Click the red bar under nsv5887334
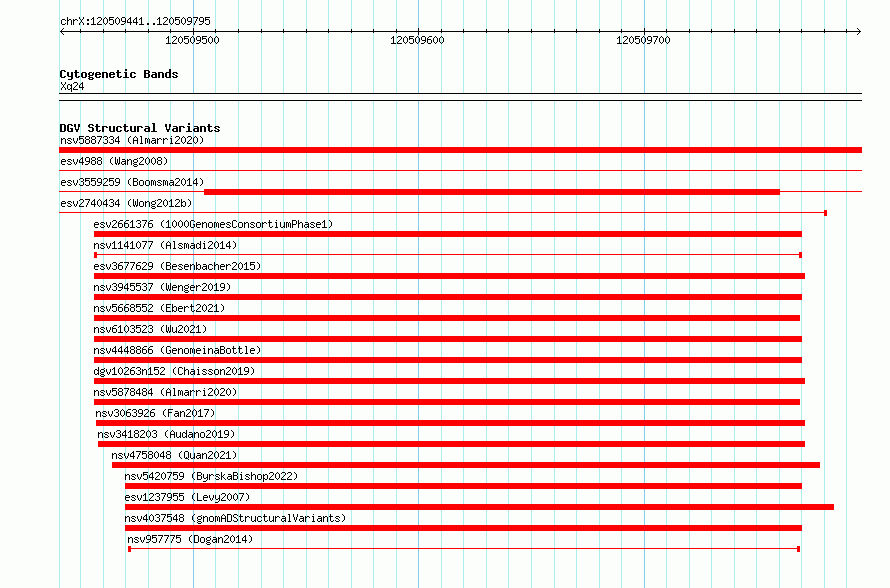The width and height of the screenshot is (890, 588). pos(460,150)
